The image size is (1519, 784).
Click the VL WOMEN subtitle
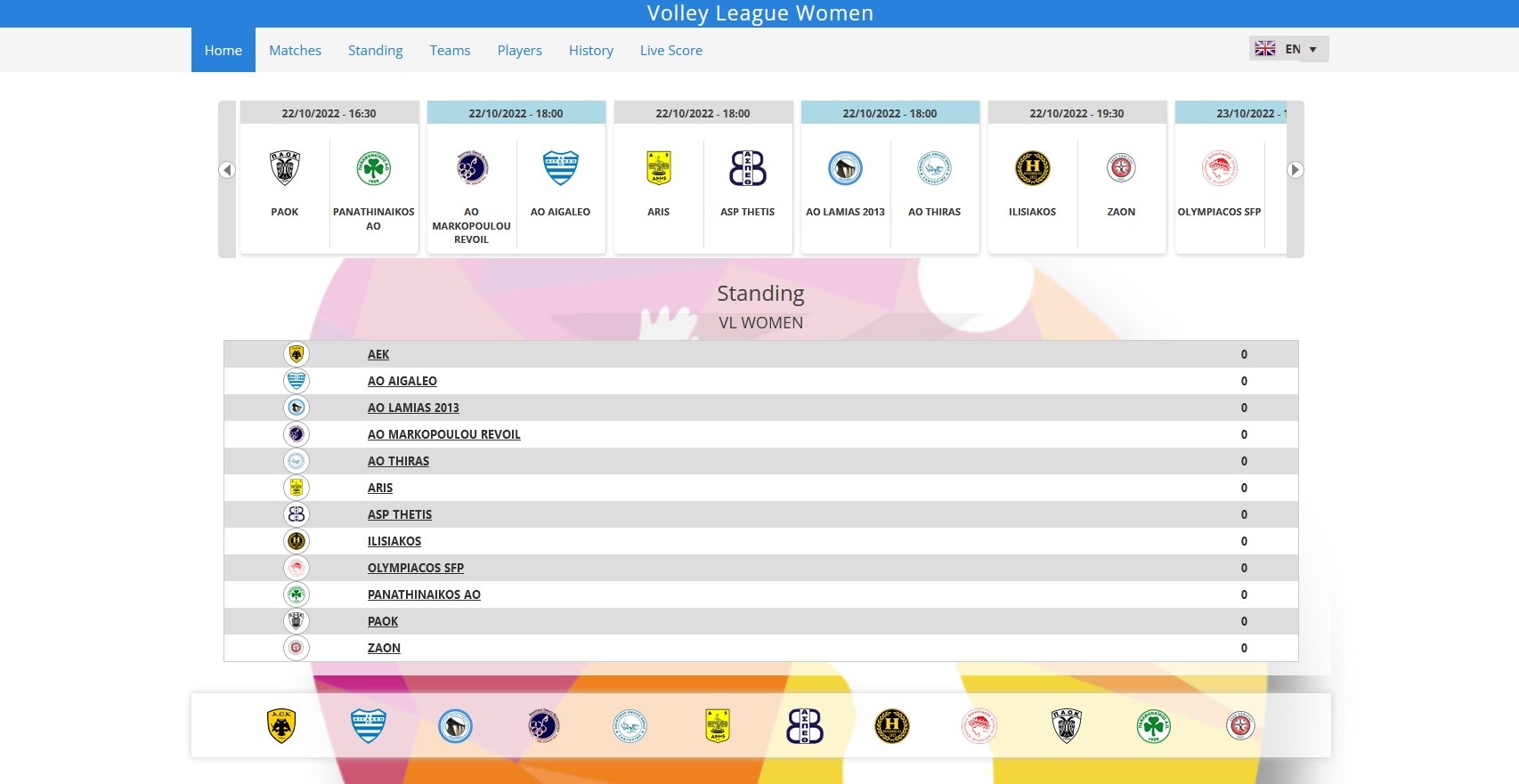(x=761, y=323)
